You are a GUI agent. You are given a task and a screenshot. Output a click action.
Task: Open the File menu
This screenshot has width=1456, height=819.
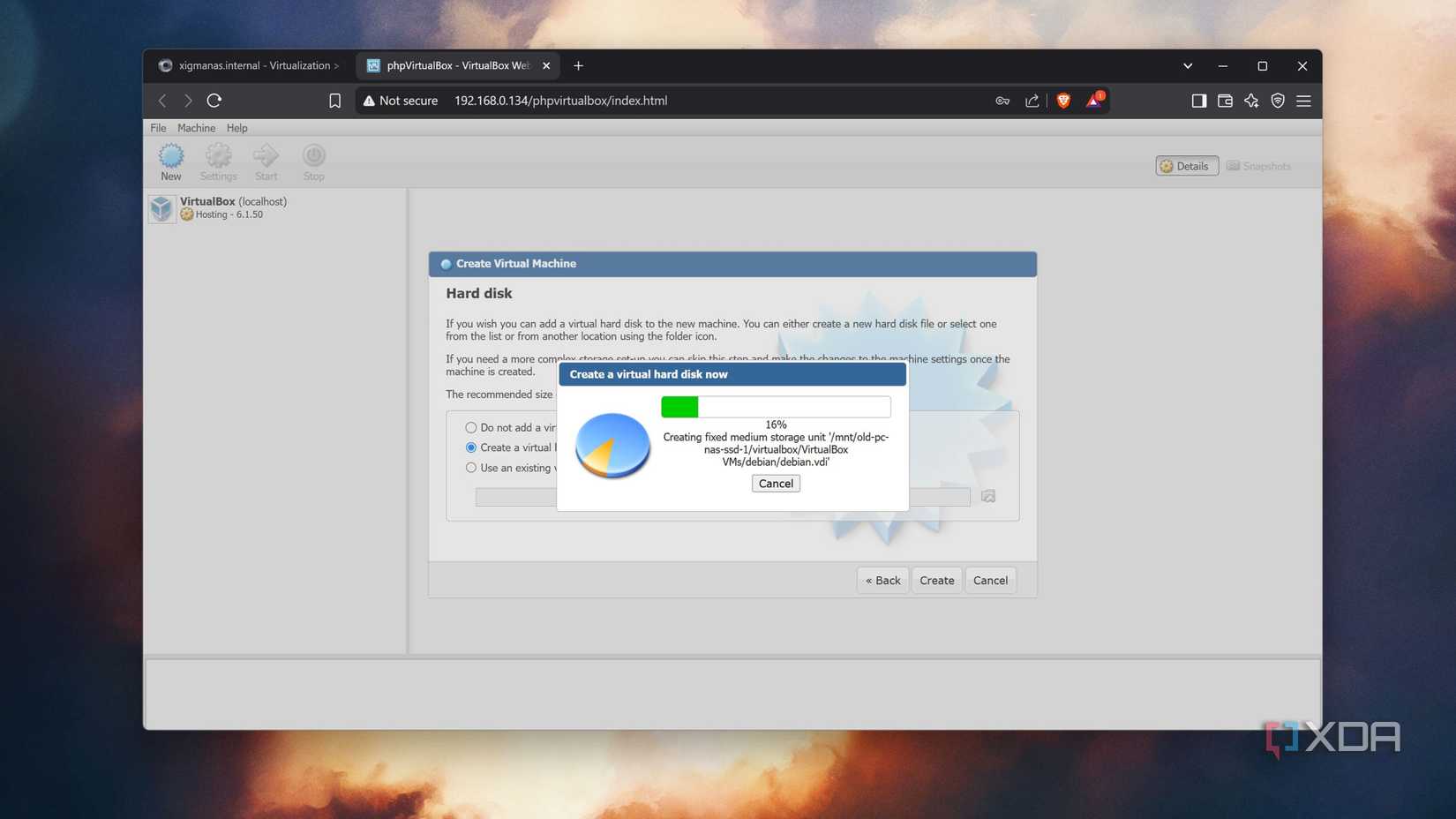[158, 128]
